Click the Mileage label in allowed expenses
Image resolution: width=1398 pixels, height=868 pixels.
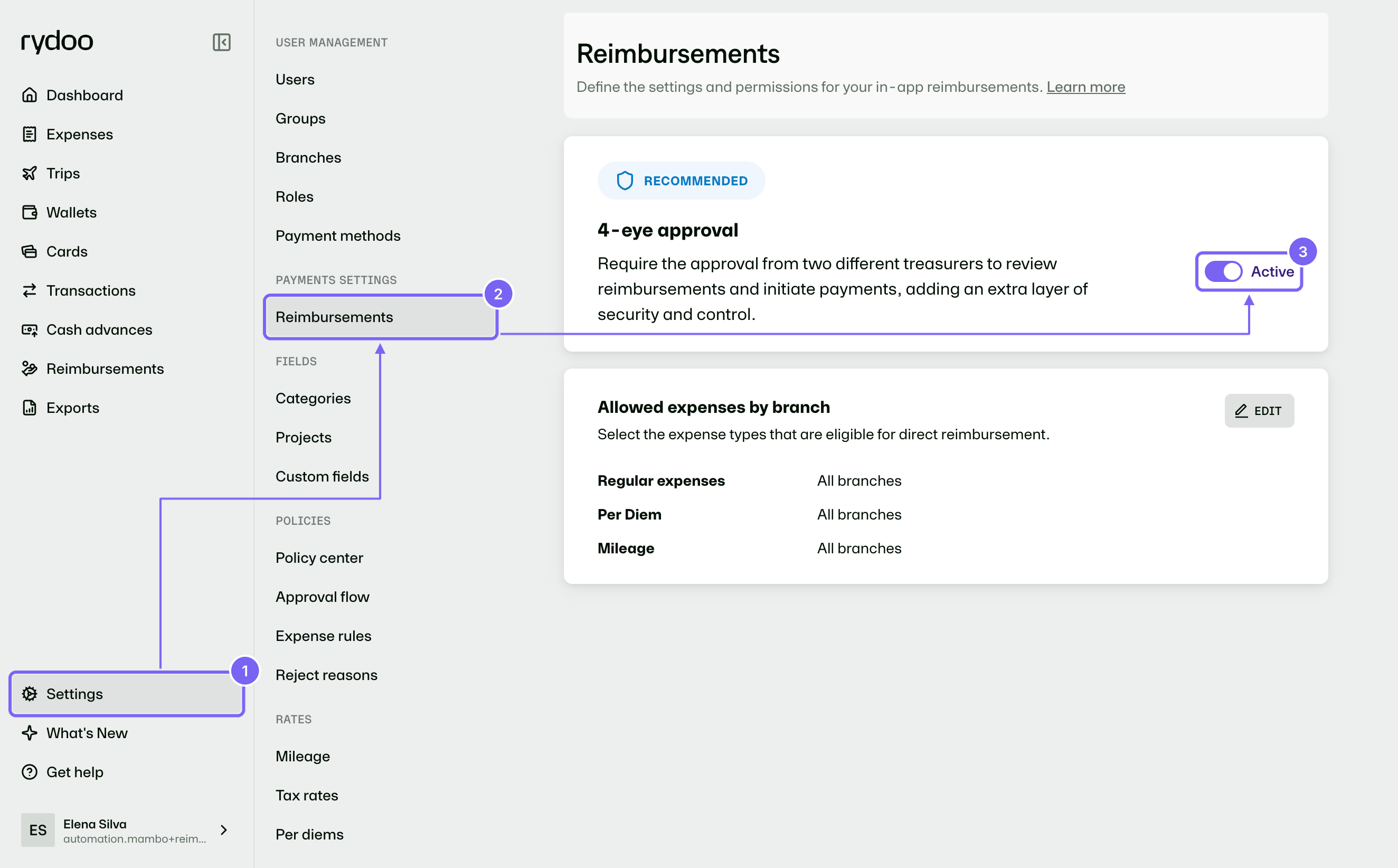[x=626, y=548]
